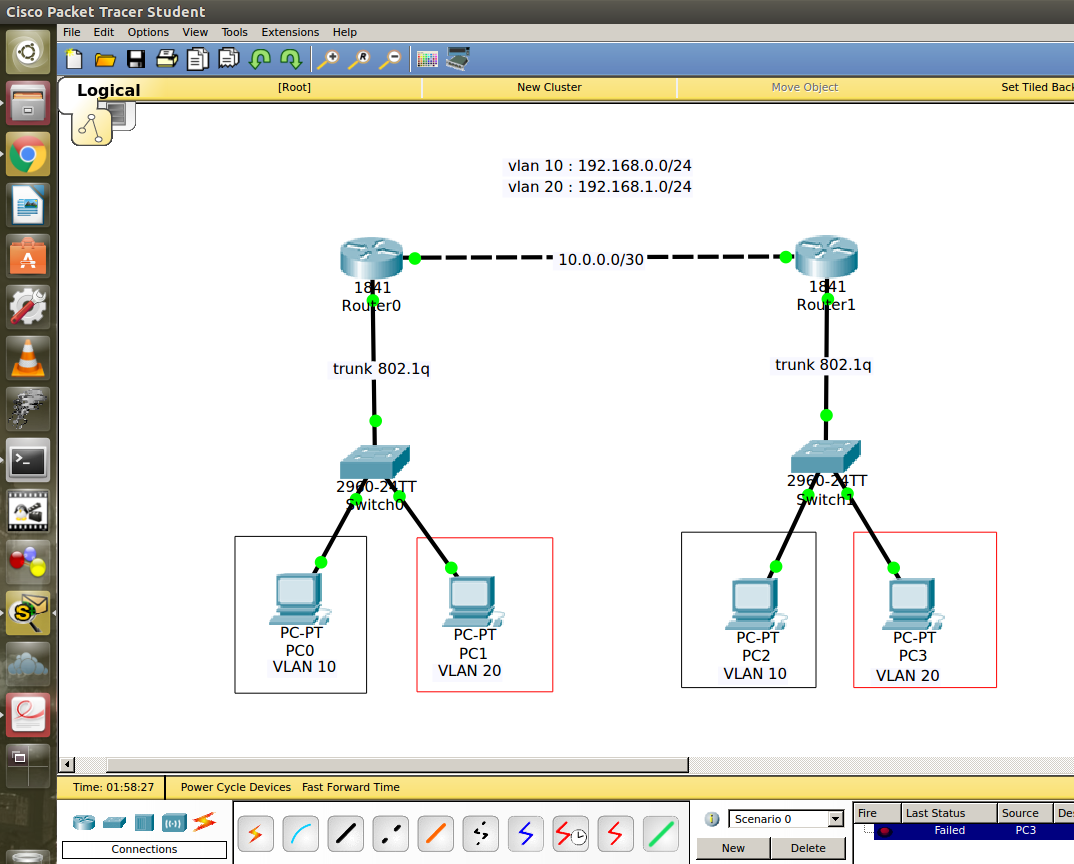Click the Copy icon in the toolbar
1074x864 pixels.
click(197, 60)
